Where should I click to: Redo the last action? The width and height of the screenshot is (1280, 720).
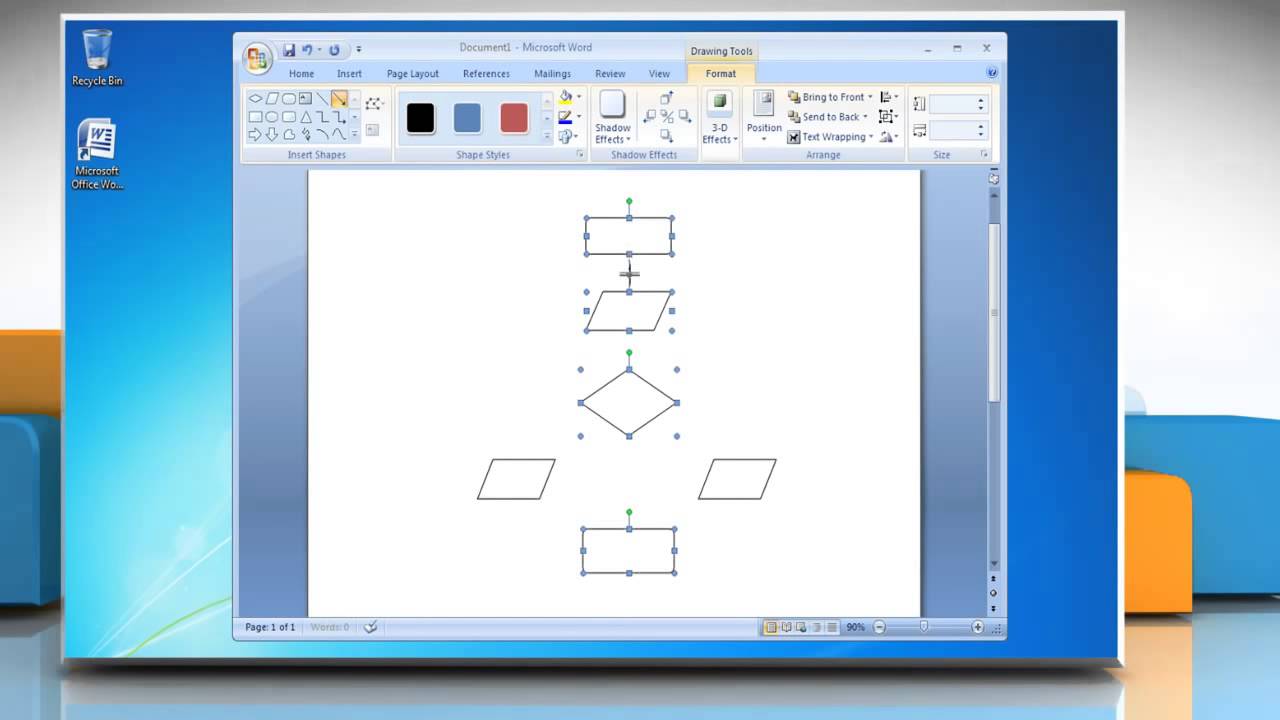334,50
